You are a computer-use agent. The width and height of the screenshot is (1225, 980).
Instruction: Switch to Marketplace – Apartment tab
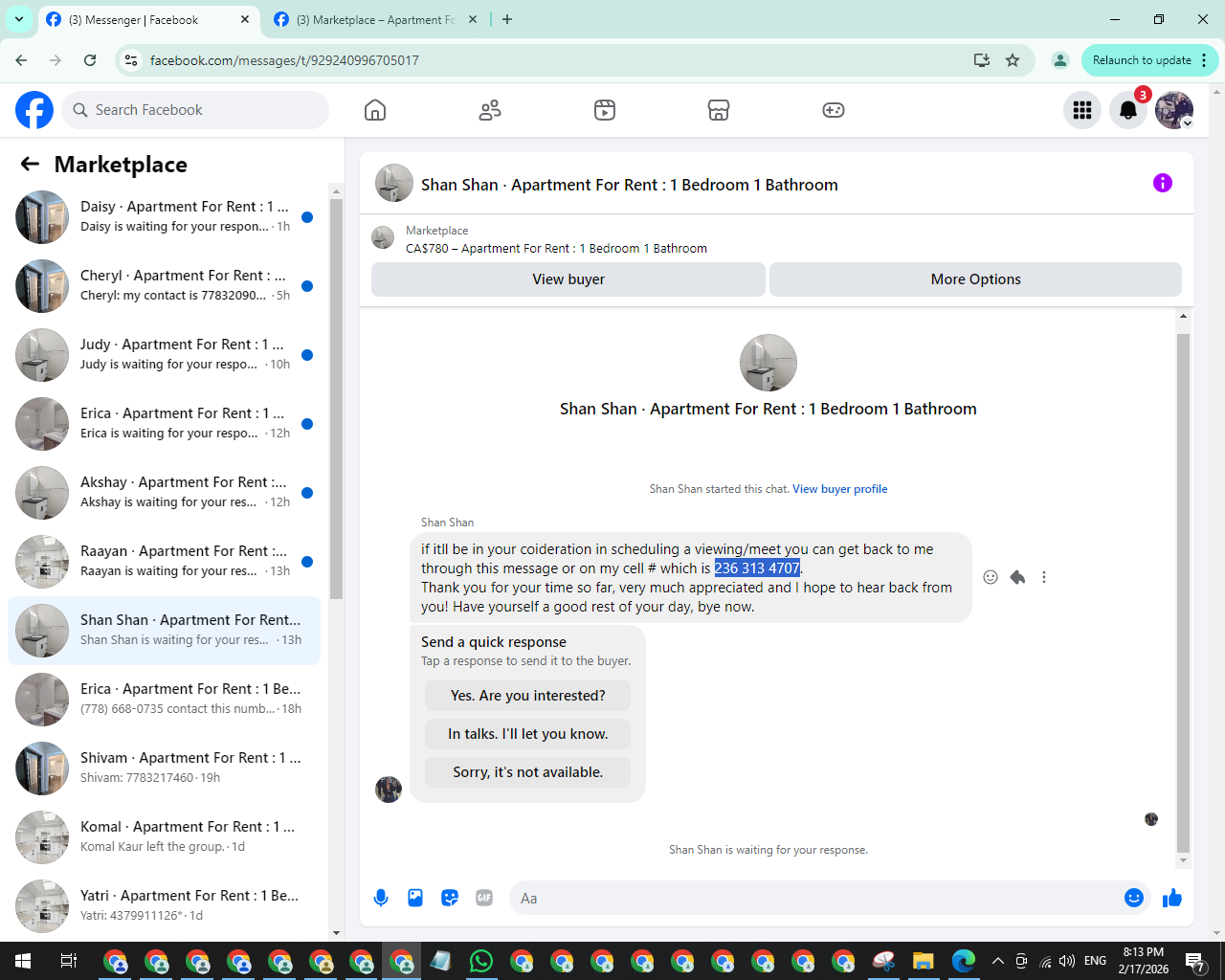374,19
